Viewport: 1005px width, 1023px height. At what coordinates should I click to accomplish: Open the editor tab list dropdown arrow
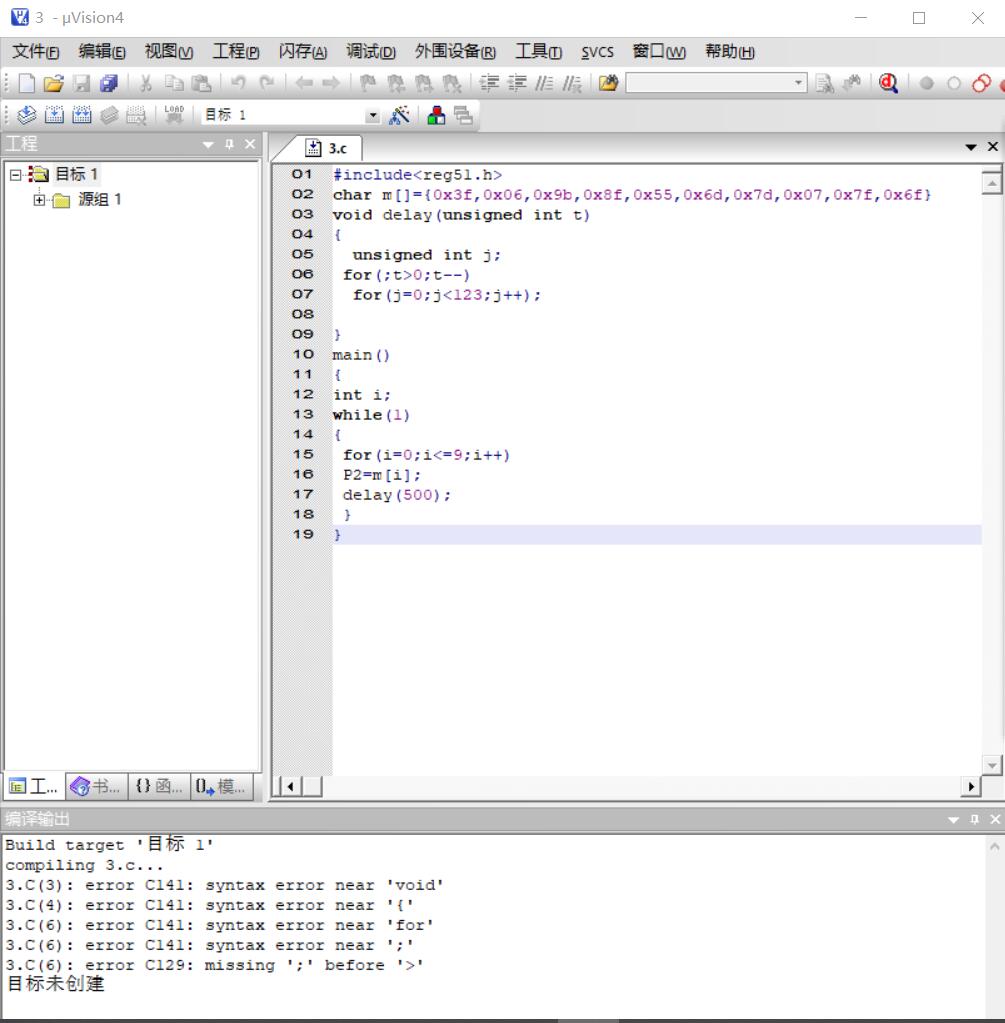[971, 147]
